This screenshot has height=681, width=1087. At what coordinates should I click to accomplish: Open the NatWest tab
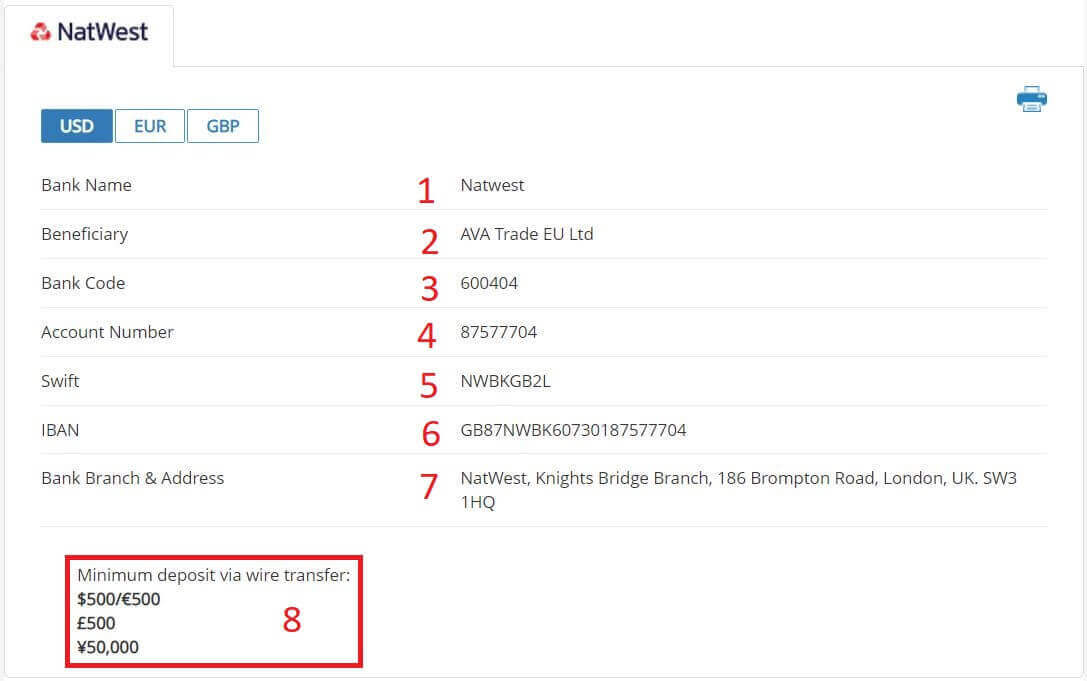point(89,33)
